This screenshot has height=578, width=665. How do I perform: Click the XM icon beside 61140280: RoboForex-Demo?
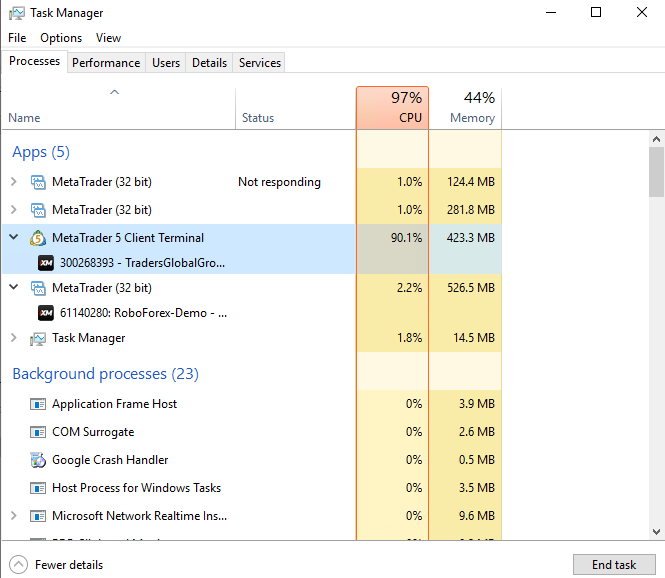46,313
